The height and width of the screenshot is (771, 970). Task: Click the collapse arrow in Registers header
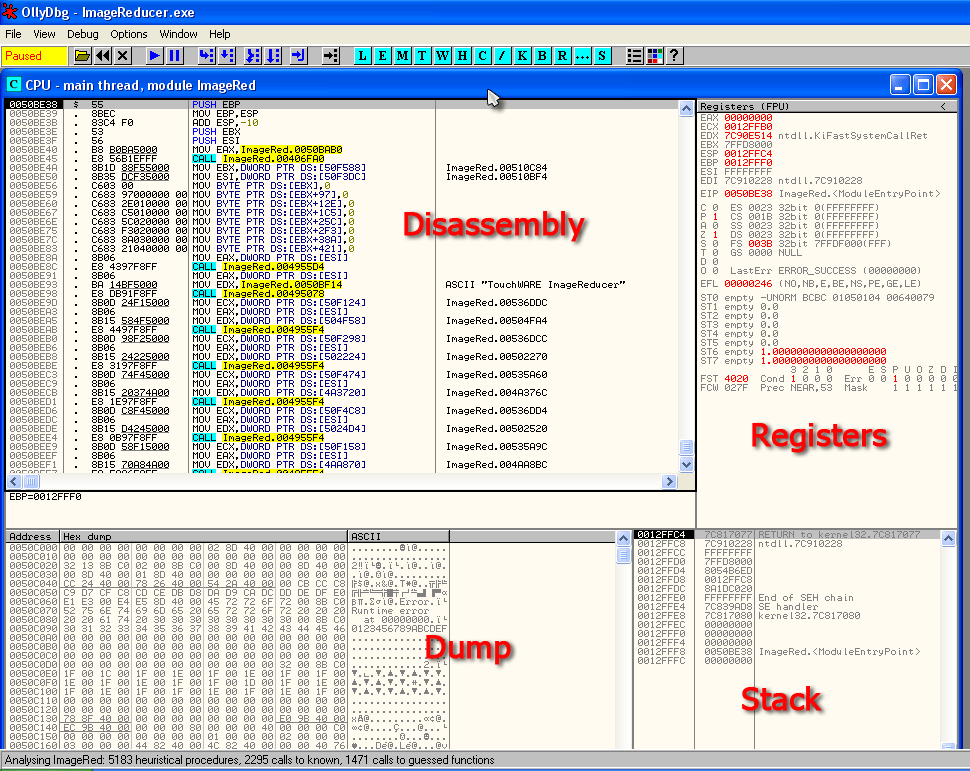tap(943, 106)
